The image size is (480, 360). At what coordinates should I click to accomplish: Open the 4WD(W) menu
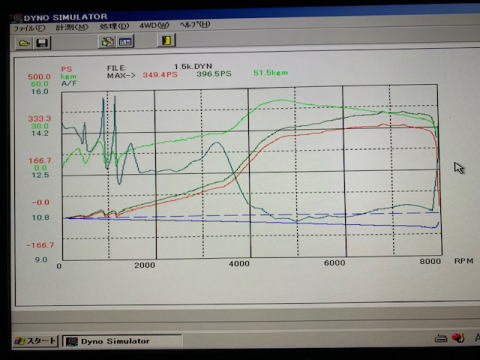click(154, 25)
